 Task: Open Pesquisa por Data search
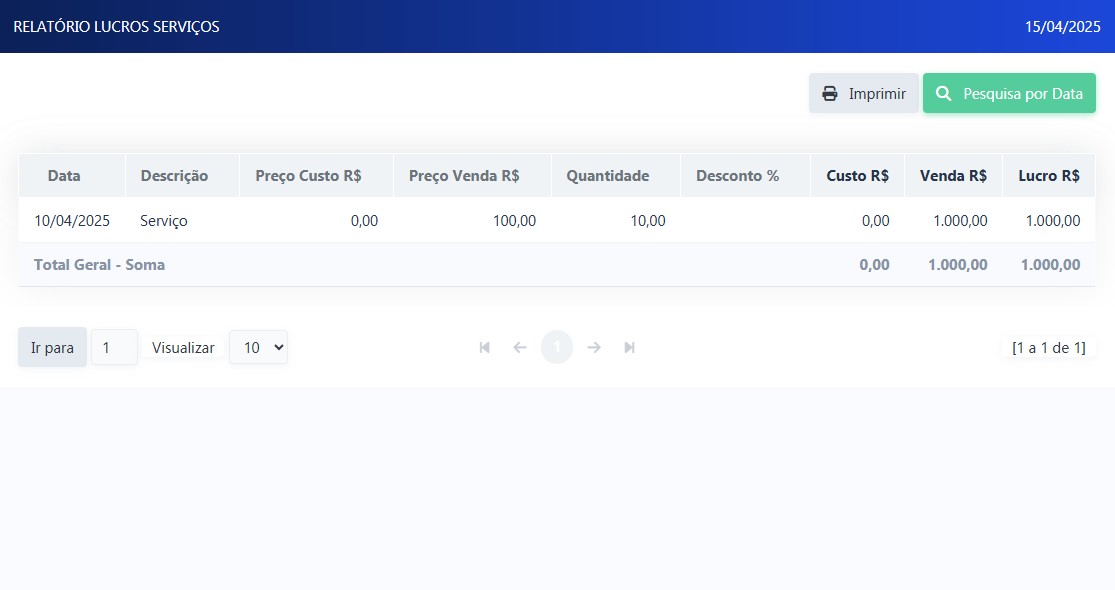point(1009,93)
